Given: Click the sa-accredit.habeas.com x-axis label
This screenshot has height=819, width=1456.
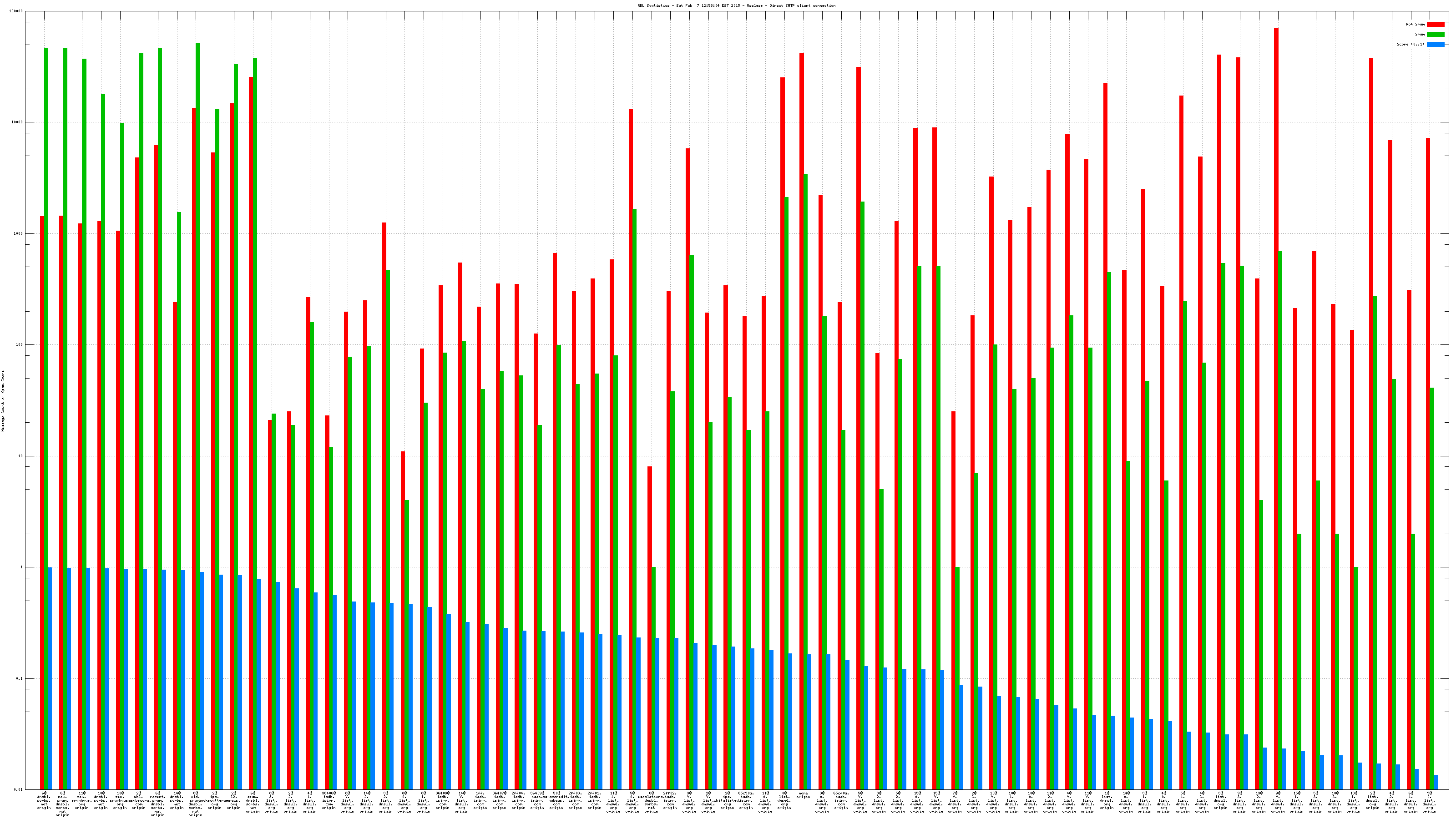Looking at the screenshot, I should 557,800.
